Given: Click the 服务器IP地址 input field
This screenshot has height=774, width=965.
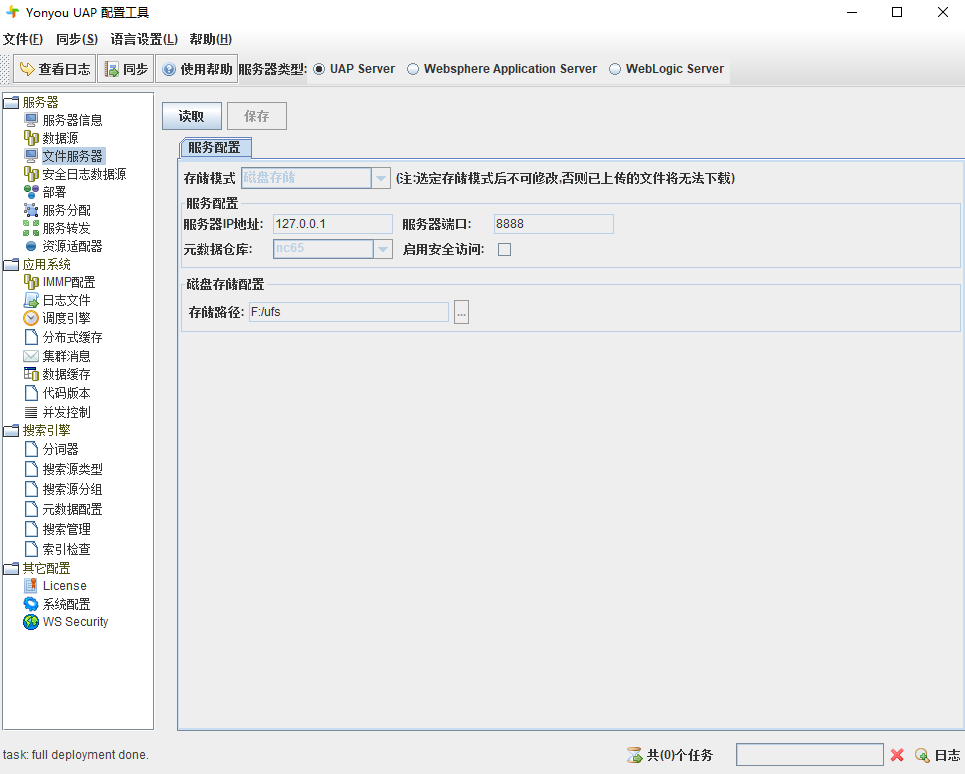Looking at the screenshot, I should [x=332, y=224].
